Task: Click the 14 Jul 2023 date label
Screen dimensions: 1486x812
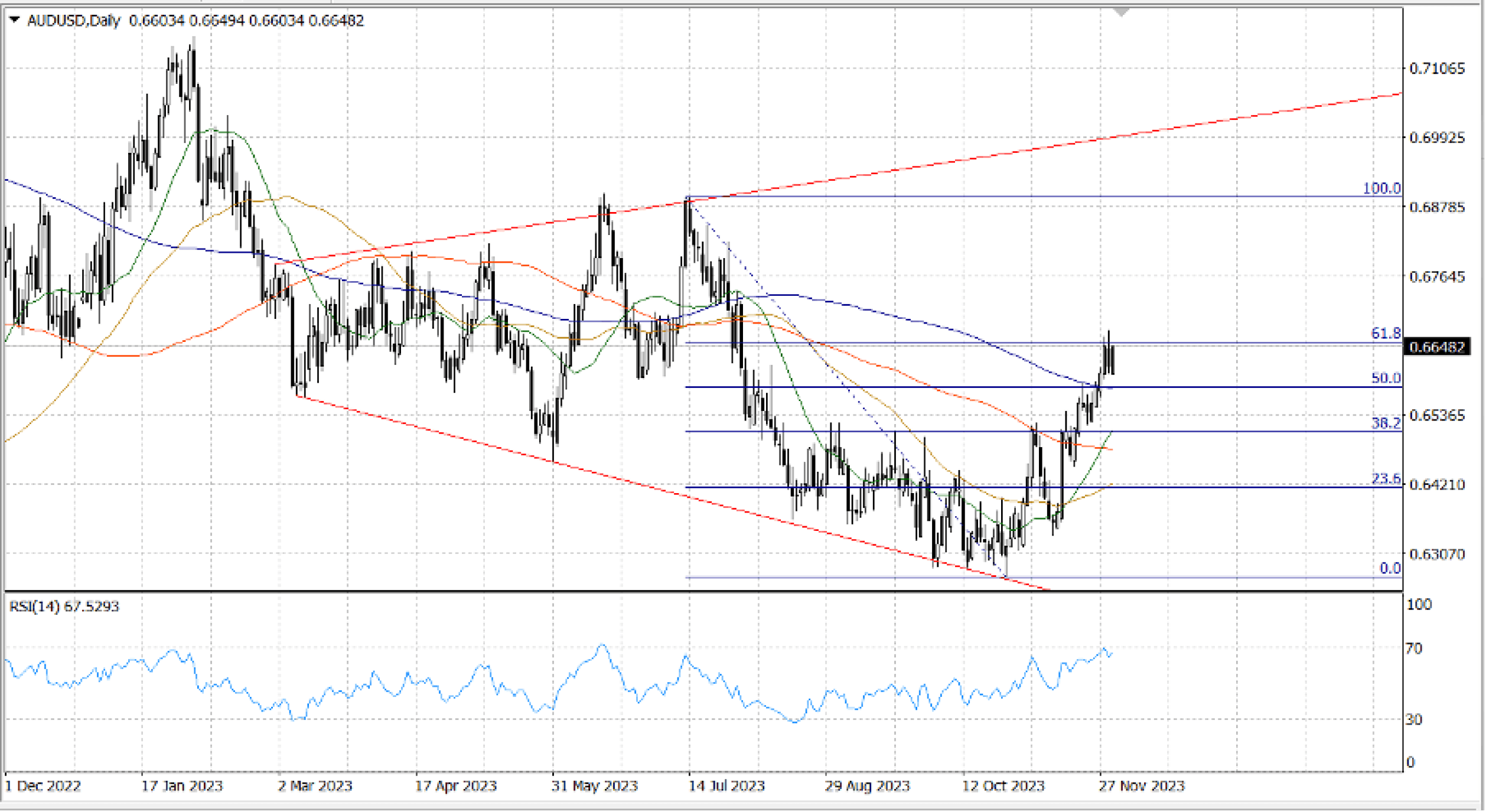Action: (x=726, y=786)
